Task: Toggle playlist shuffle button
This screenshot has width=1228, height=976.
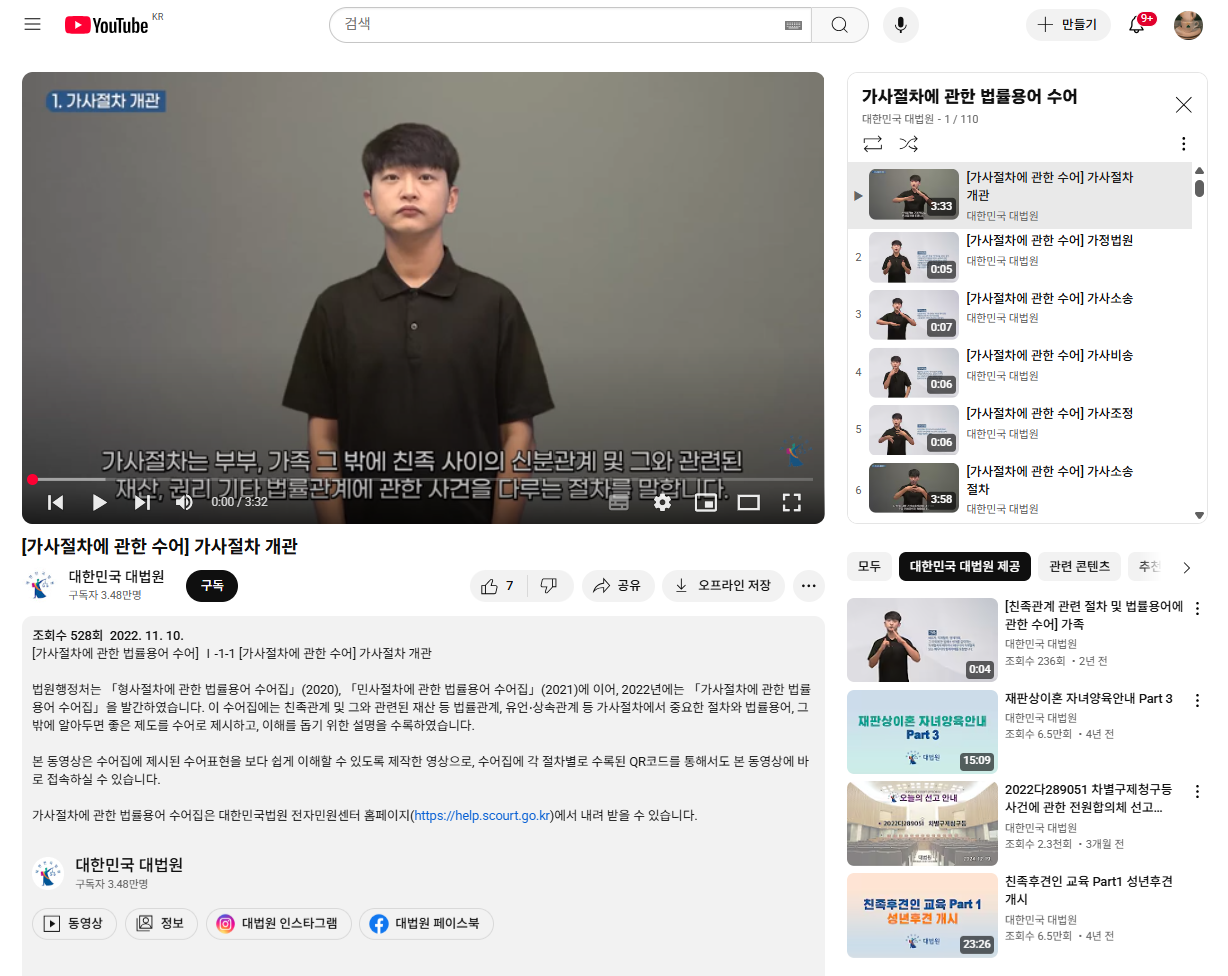Action: click(908, 144)
